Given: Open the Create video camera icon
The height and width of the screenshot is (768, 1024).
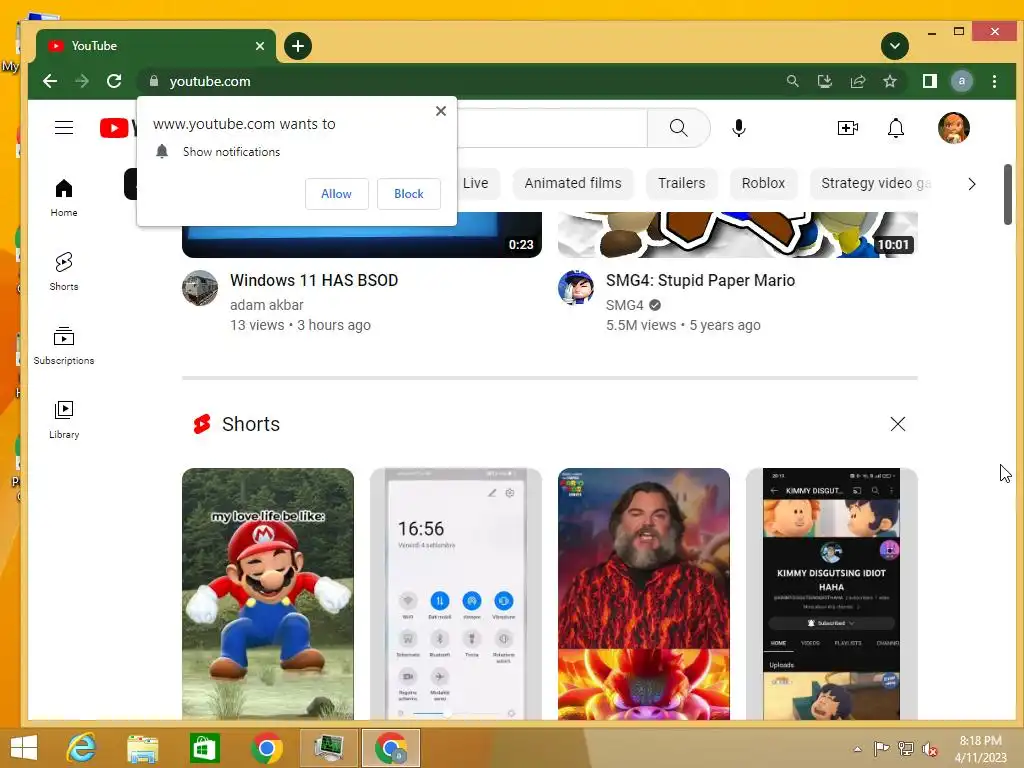Looking at the screenshot, I should tap(848, 127).
